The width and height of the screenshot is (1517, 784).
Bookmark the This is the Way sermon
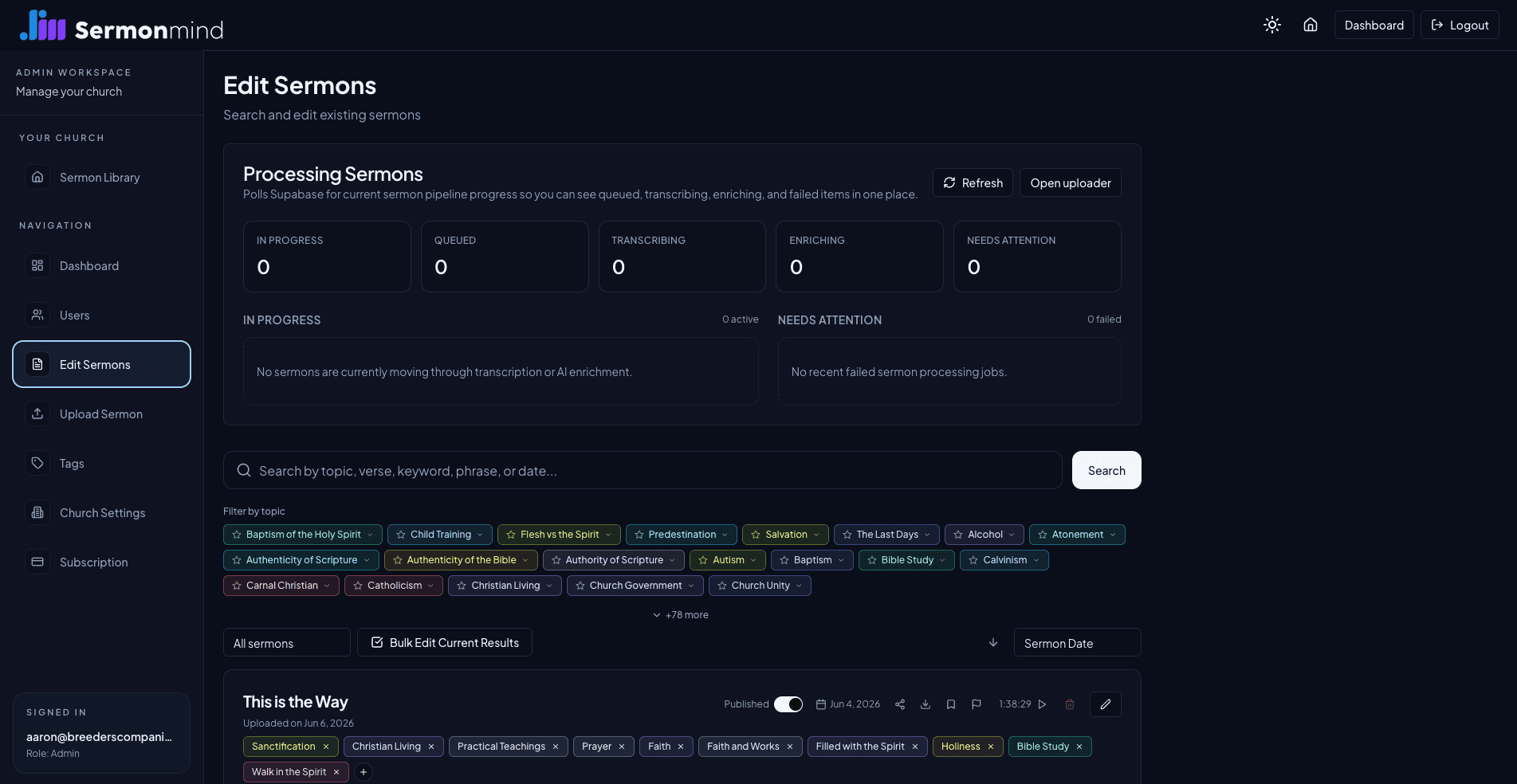pos(951,704)
